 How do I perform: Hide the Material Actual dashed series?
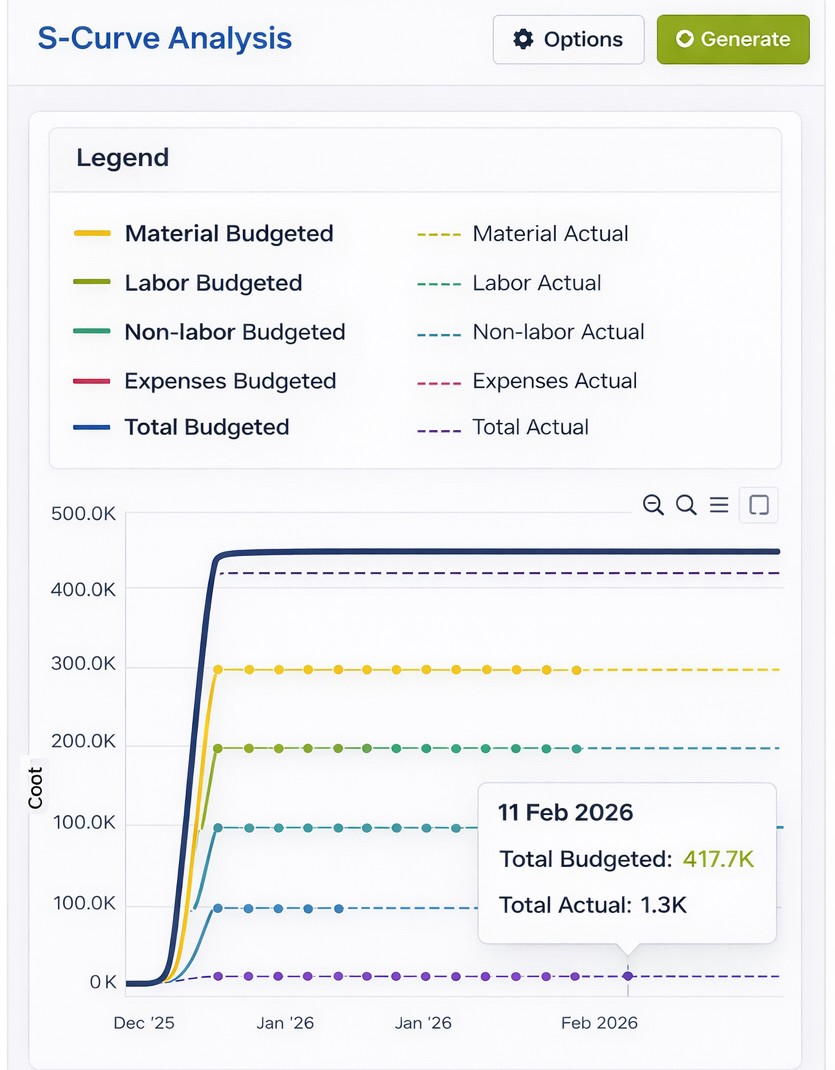(550, 234)
